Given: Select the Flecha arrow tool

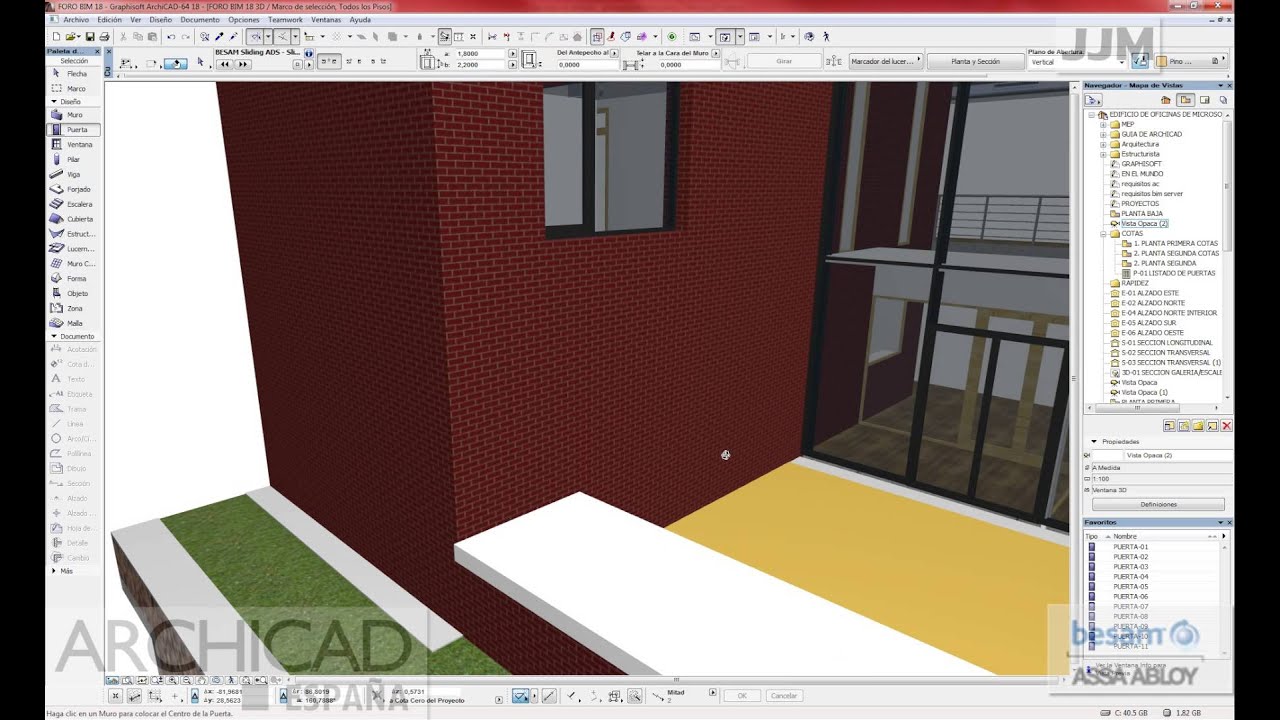Looking at the screenshot, I should [x=74, y=74].
